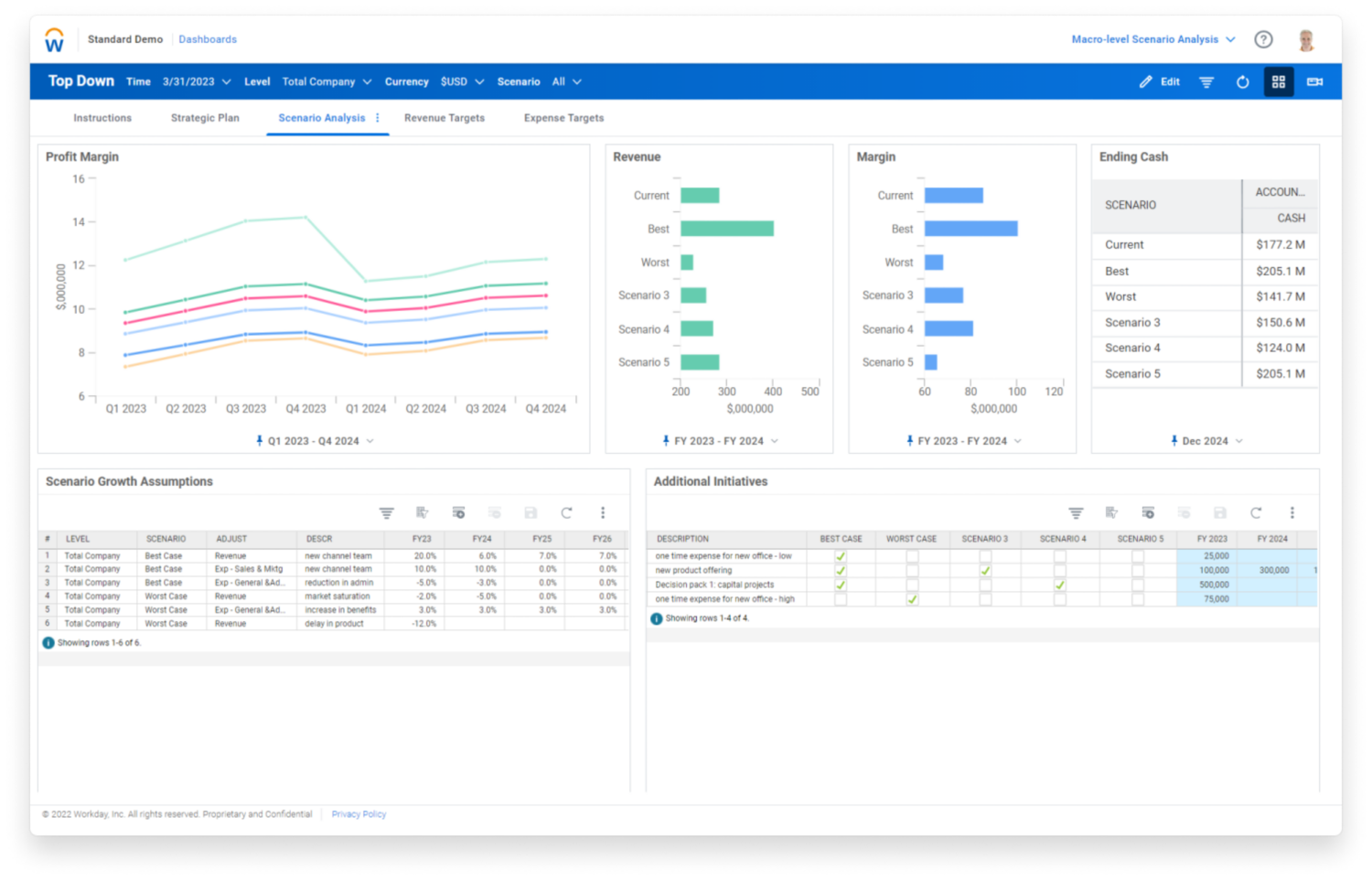
Task: Switch to the dashboard grid view icon
Action: pyautogui.click(x=1279, y=82)
